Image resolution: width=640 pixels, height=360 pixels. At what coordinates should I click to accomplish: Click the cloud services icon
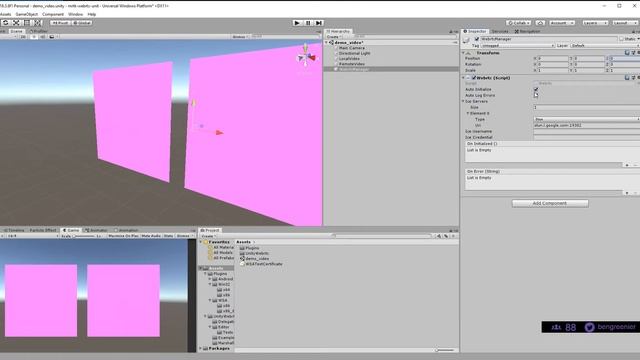click(540, 23)
